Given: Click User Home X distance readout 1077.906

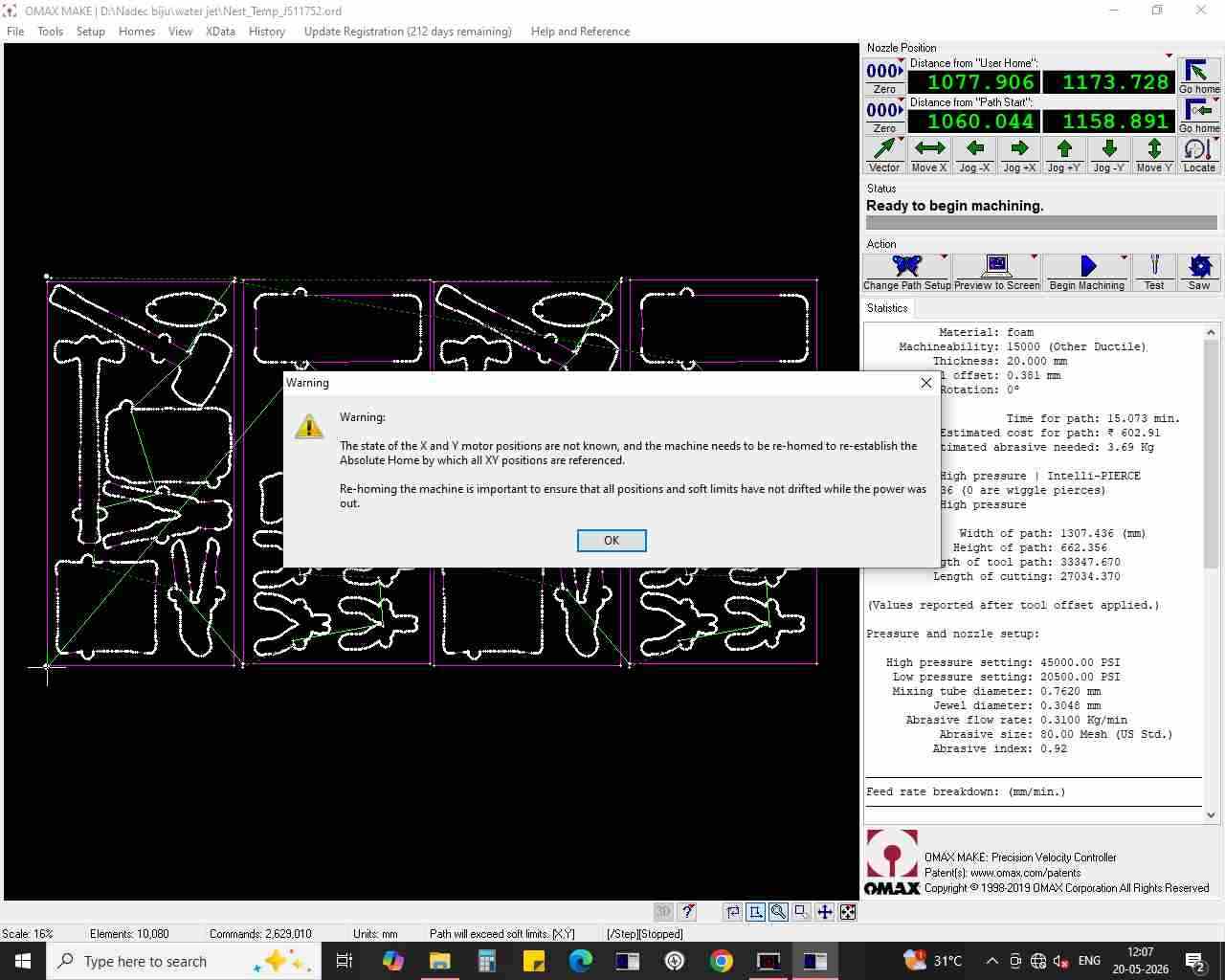Looking at the screenshot, I should pyautogui.click(x=972, y=82).
